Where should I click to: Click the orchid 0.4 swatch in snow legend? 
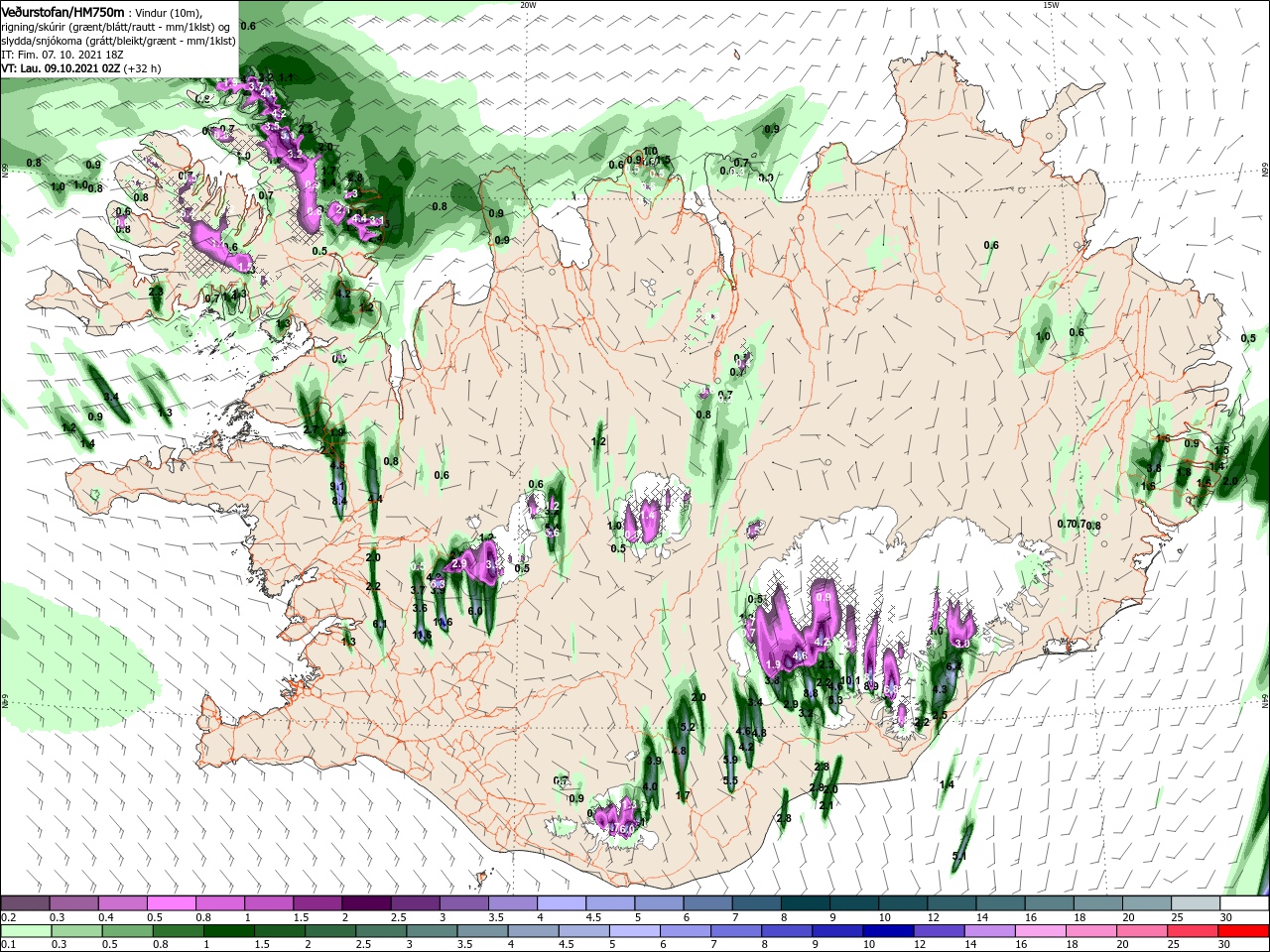[x=123, y=902]
